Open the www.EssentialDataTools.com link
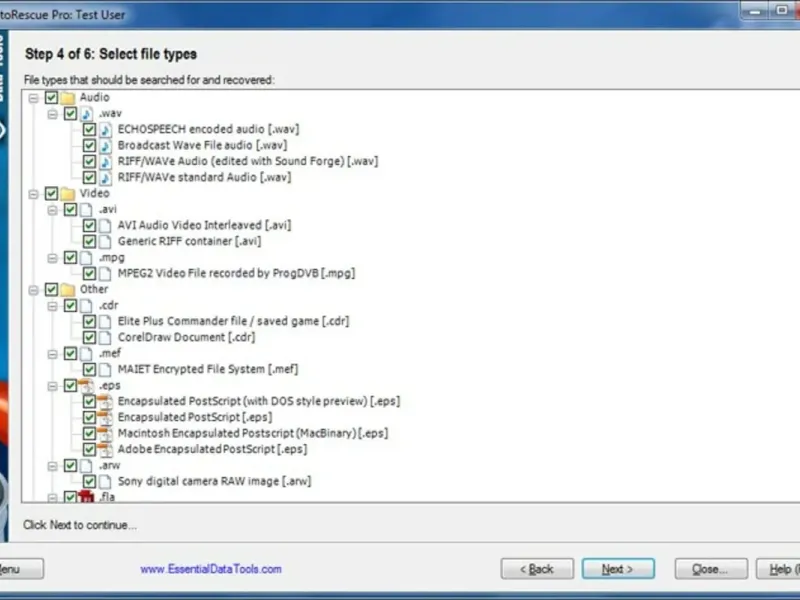Image resolution: width=800 pixels, height=600 pixels. [x=211, y=569]
